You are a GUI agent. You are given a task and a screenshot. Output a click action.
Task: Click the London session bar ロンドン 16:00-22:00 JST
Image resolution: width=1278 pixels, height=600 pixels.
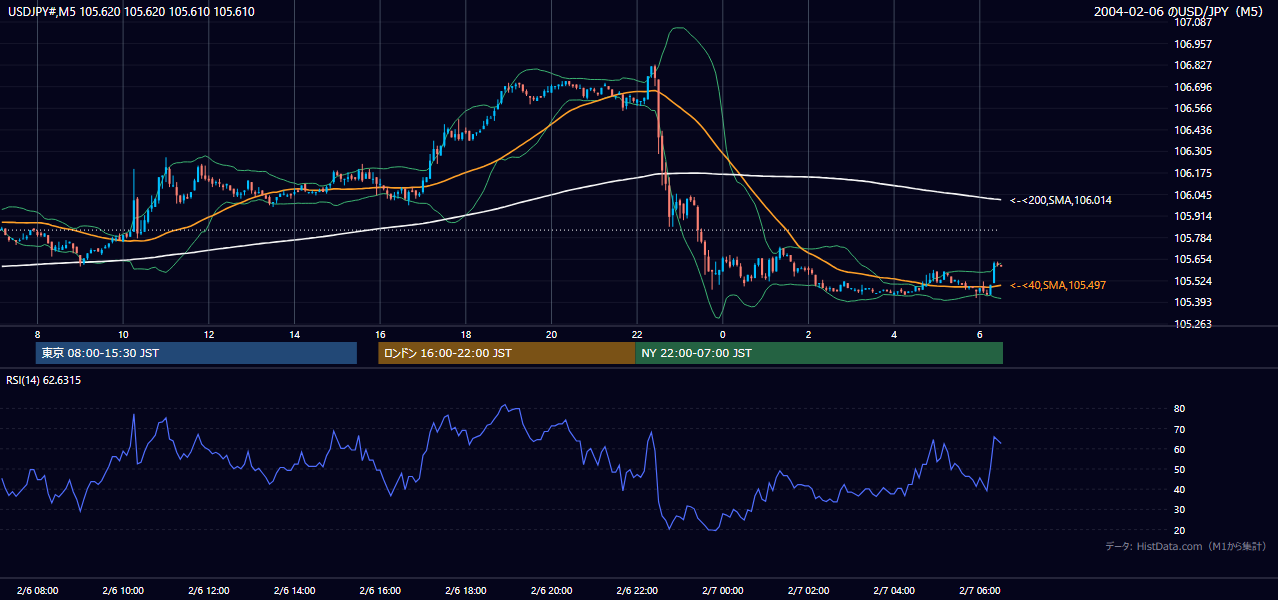[507, 353]
